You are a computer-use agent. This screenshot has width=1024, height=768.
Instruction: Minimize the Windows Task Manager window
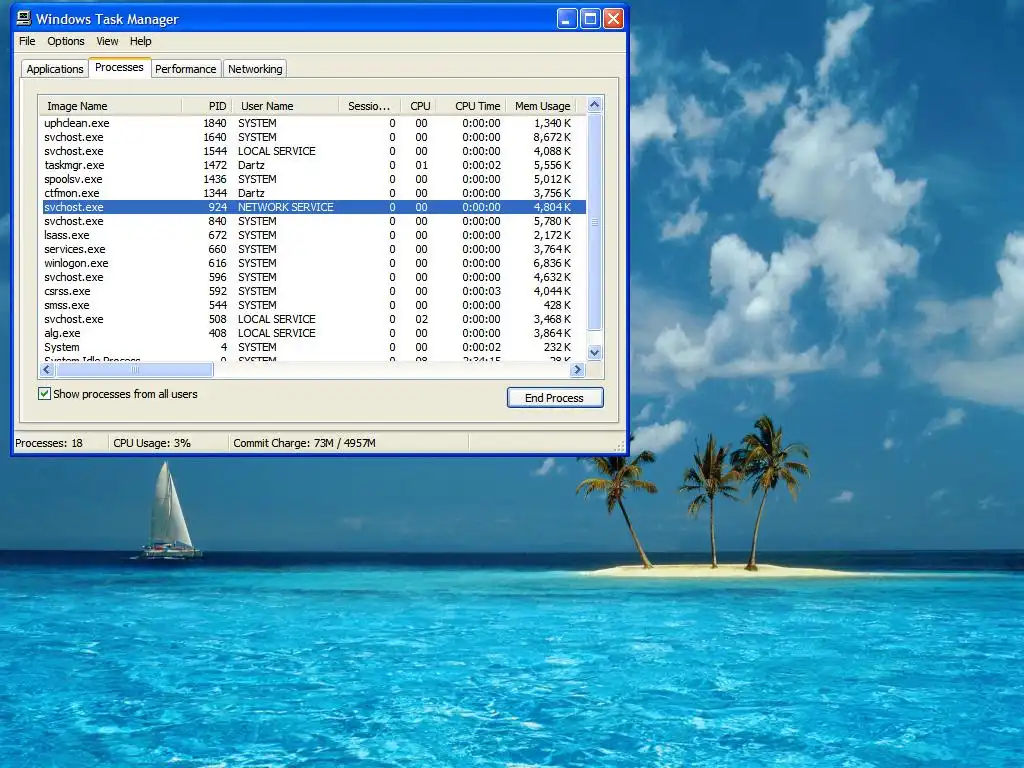(567, 19)
